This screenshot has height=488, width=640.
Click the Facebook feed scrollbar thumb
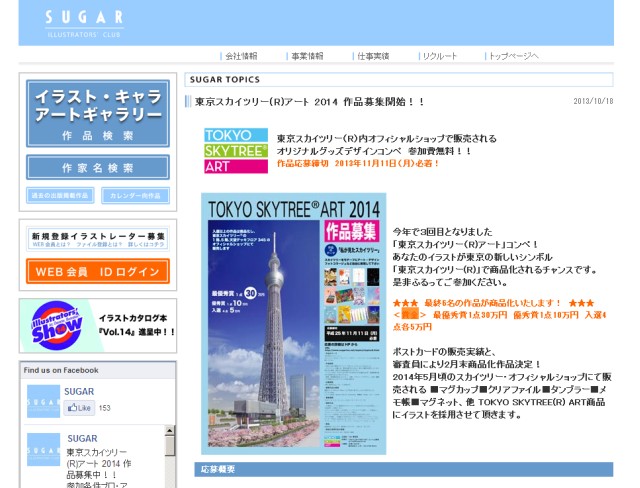[x=169, y=446]
